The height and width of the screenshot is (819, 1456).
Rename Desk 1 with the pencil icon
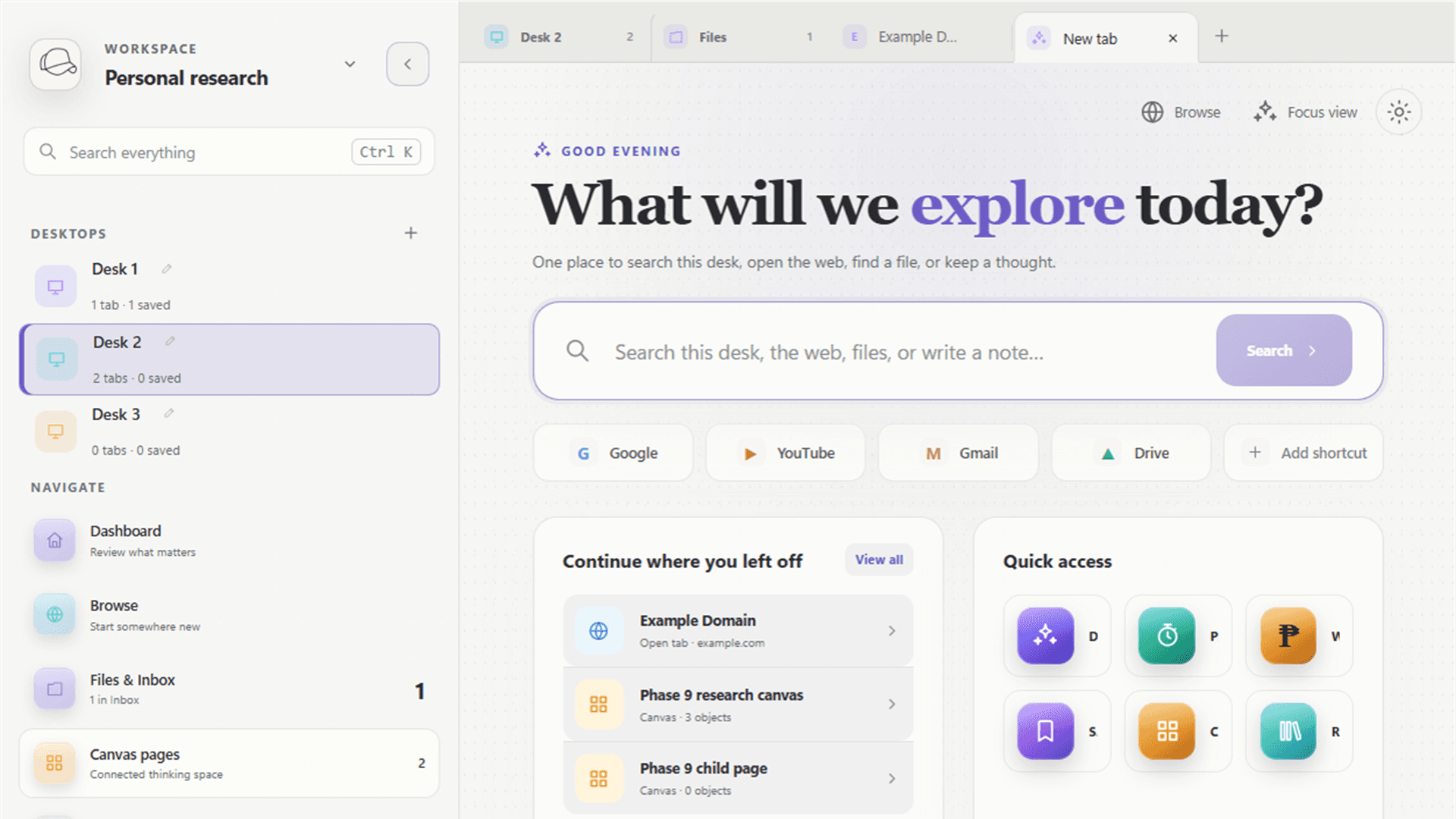coord(167,268)
